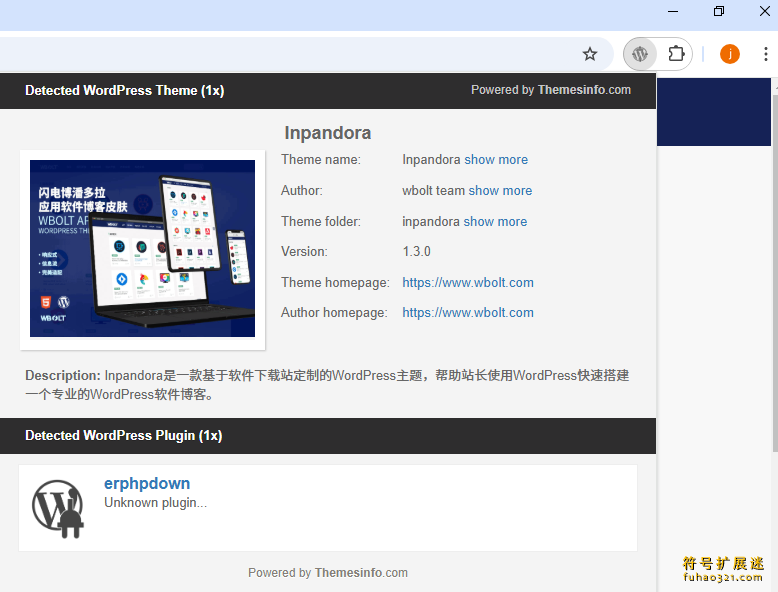Click the Inpandora theme title
This screenshot has width=778, height=592.
(327, 132)
